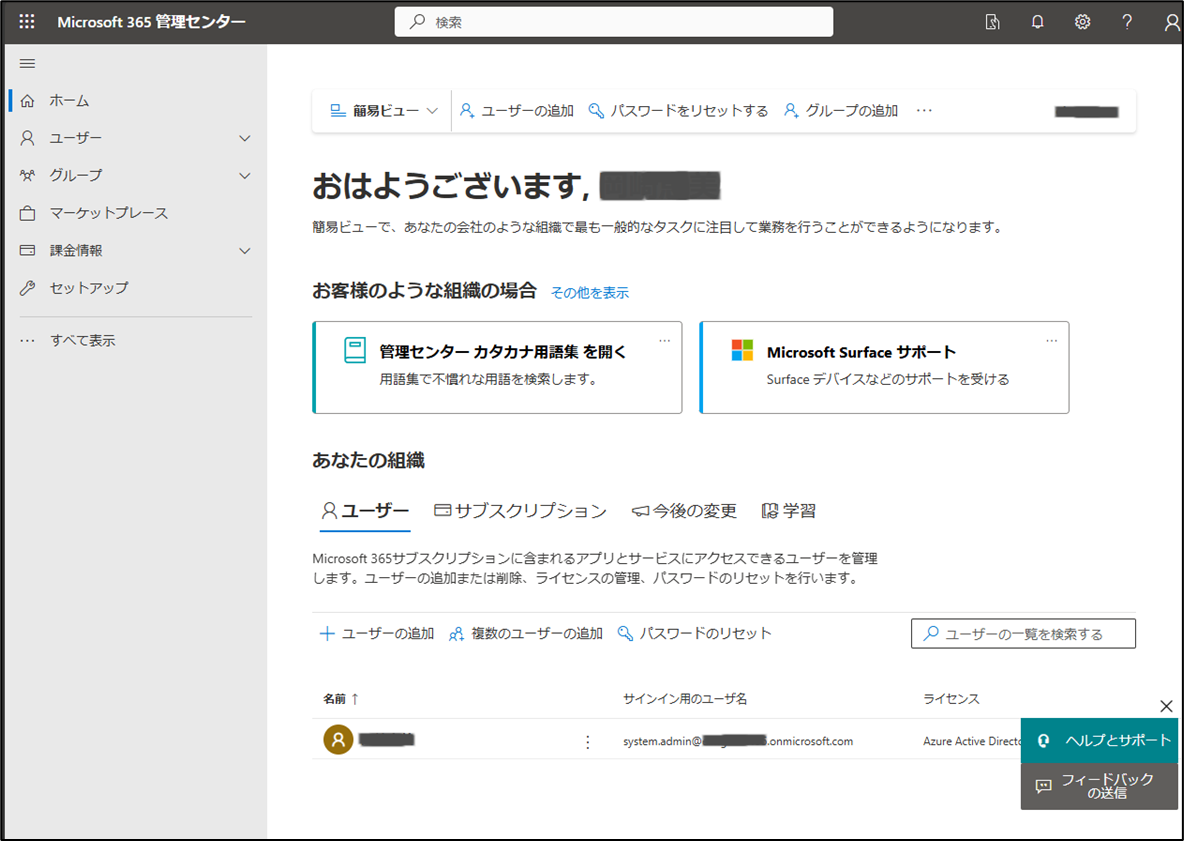Viewport: 1184px width, 841px height.
Task: Open セットアップ in sidebar
Action: point(89,288)
